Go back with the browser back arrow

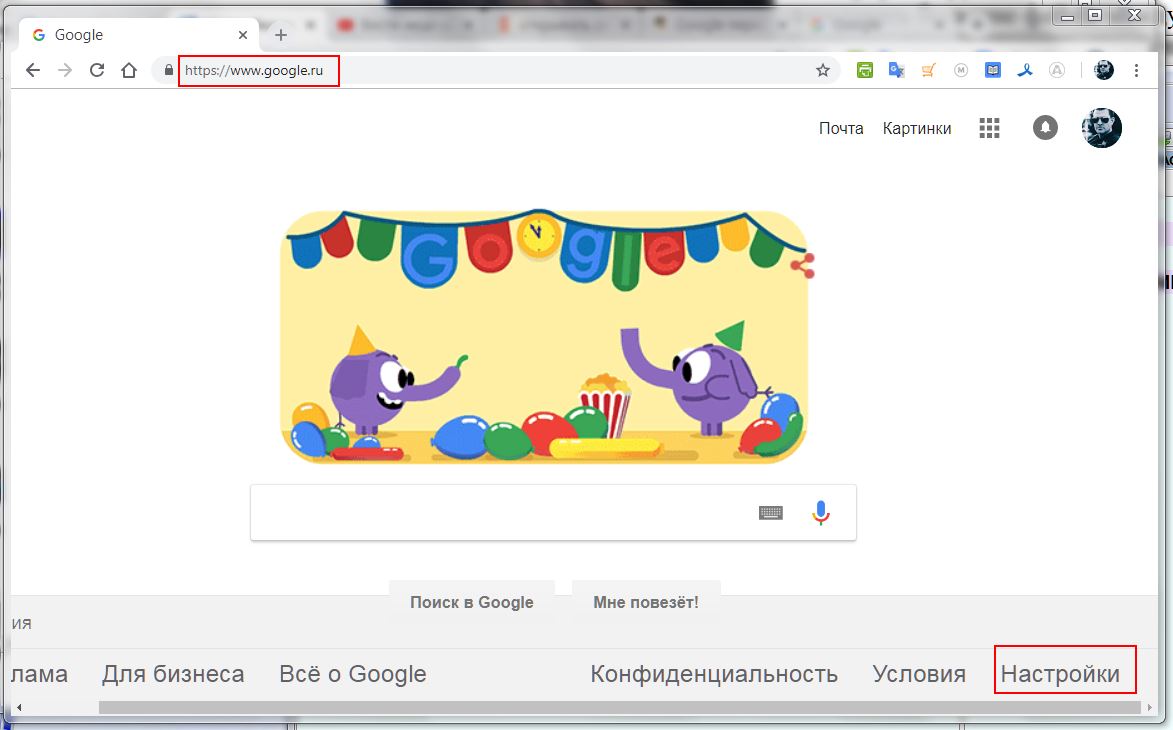click(x=32, y=70)
